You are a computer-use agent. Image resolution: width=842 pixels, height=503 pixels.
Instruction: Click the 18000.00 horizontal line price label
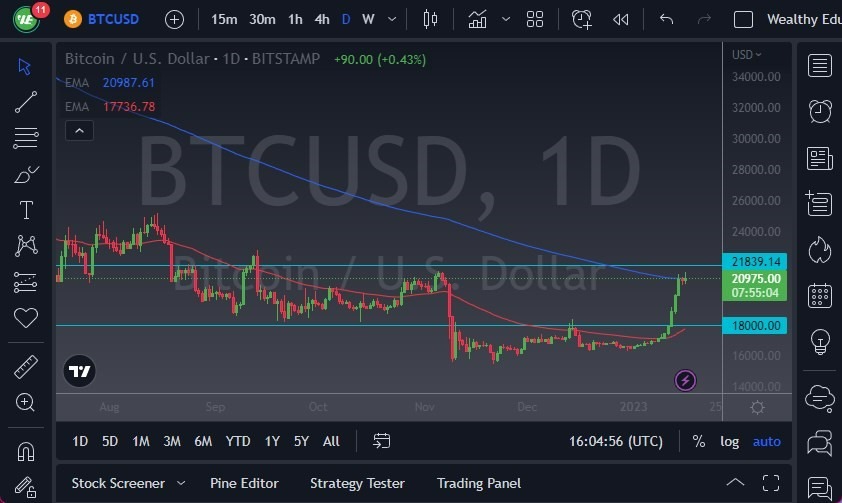tap(755, 325)
